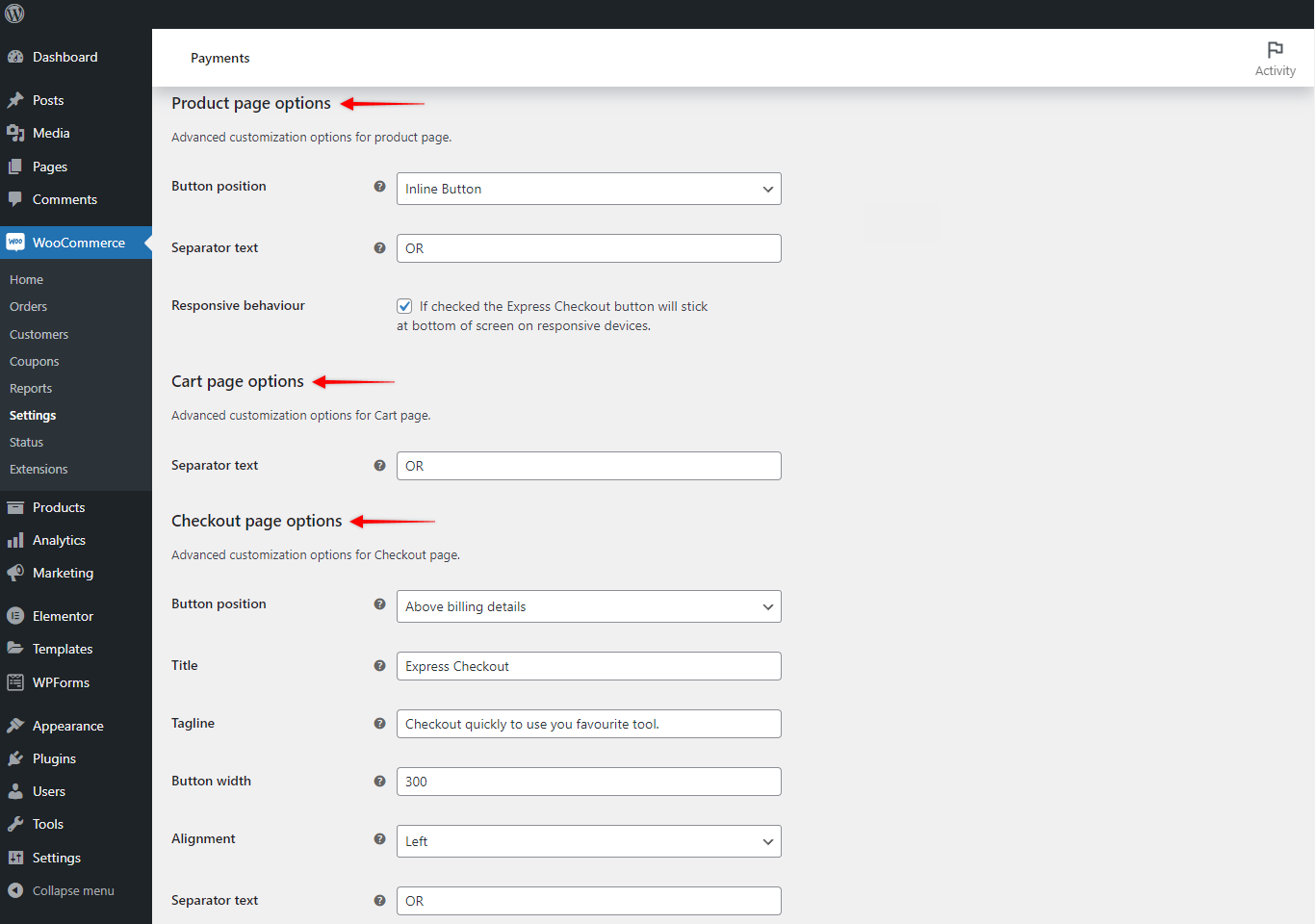Open the Posts menu label

point(48,100)
